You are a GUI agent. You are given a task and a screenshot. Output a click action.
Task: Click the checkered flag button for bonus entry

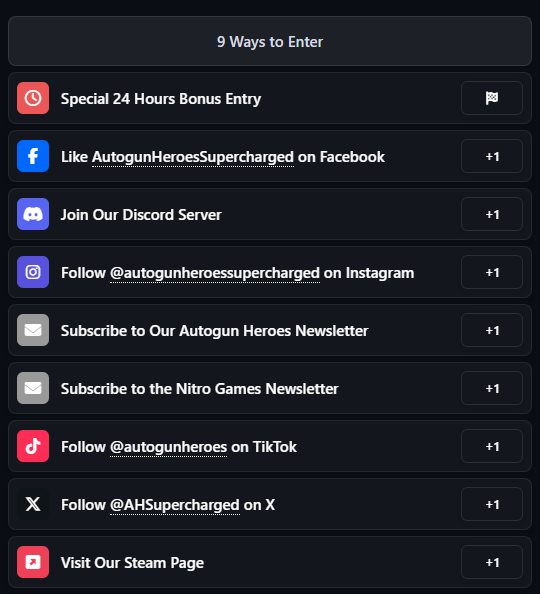[492, 98]
